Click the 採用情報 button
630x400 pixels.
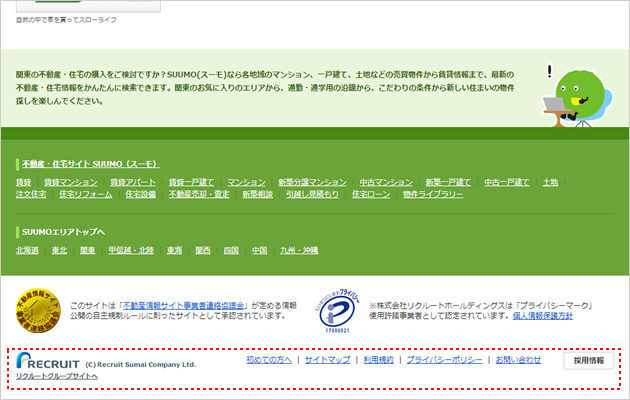589,361
